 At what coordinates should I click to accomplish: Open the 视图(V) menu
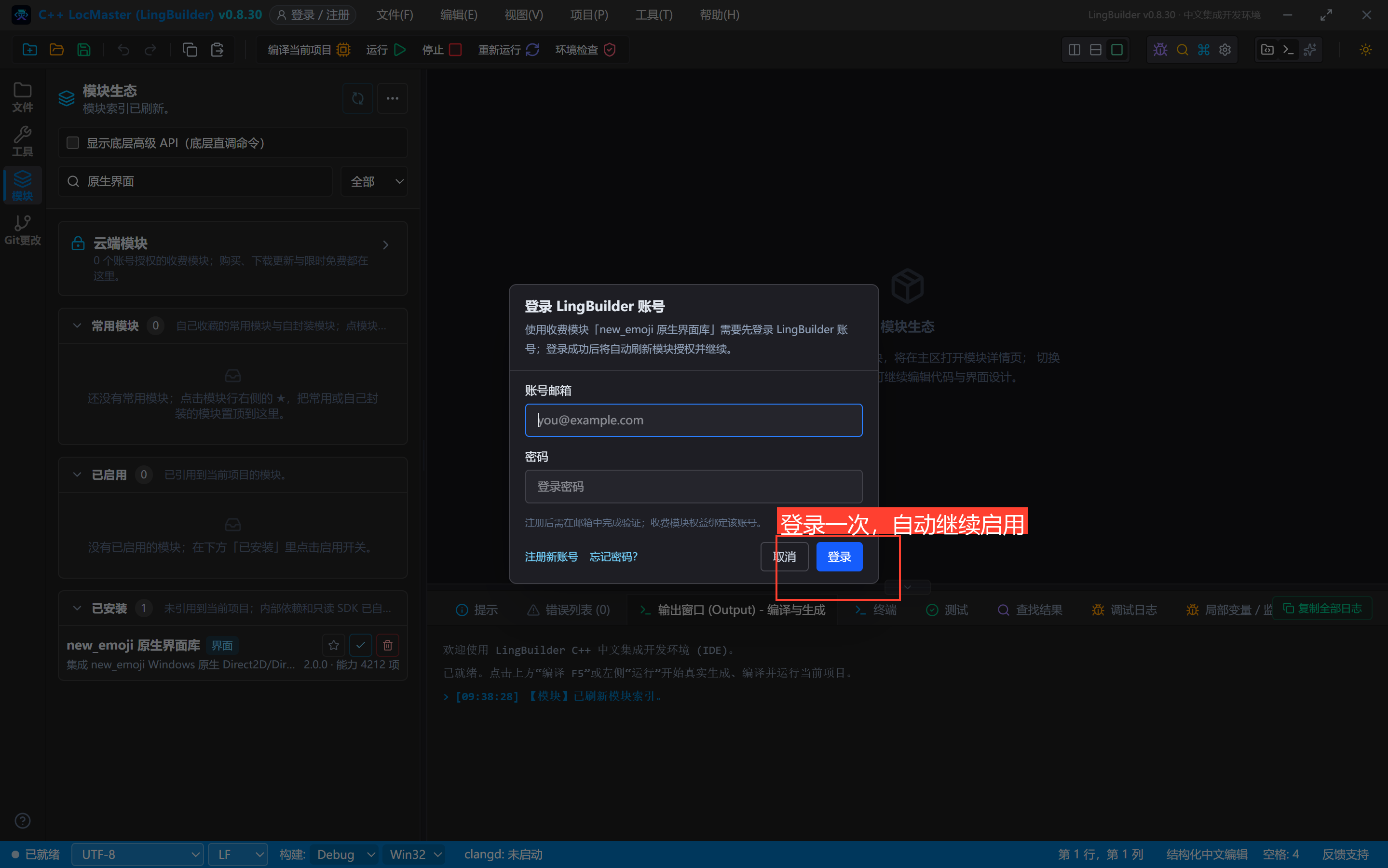click(523, 15)
